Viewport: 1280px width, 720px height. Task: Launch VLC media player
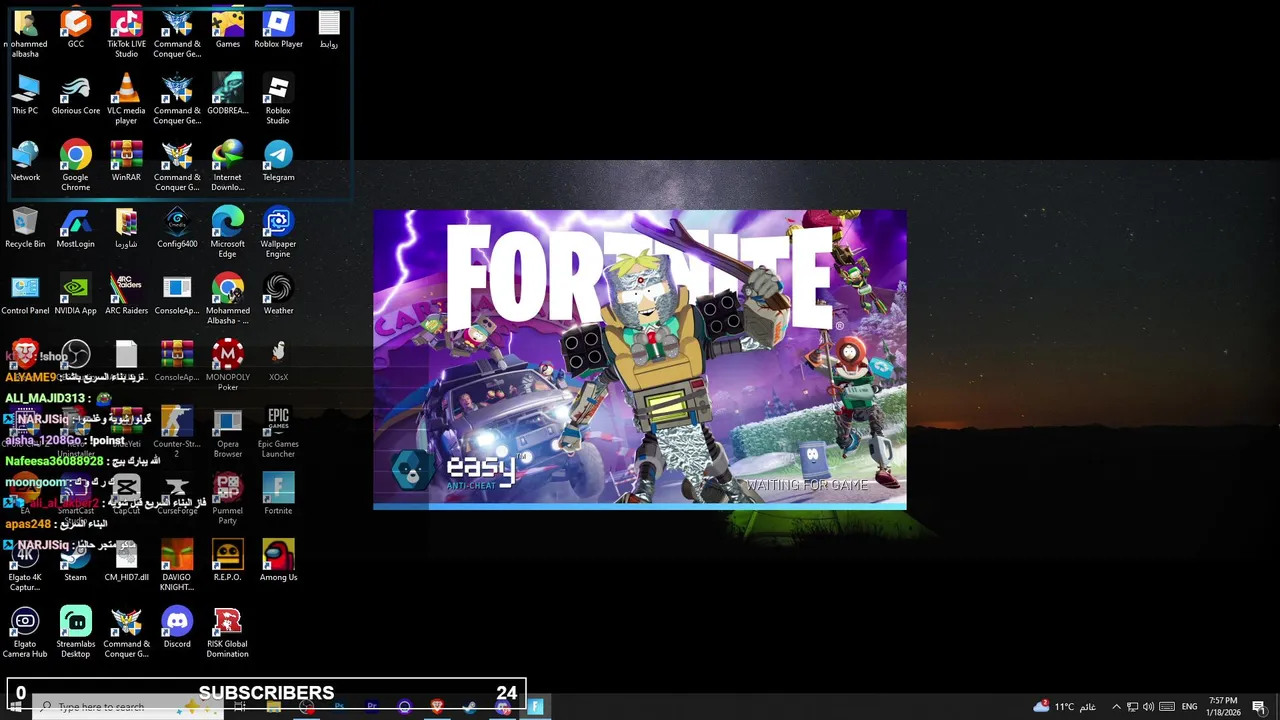pos(126,100)
